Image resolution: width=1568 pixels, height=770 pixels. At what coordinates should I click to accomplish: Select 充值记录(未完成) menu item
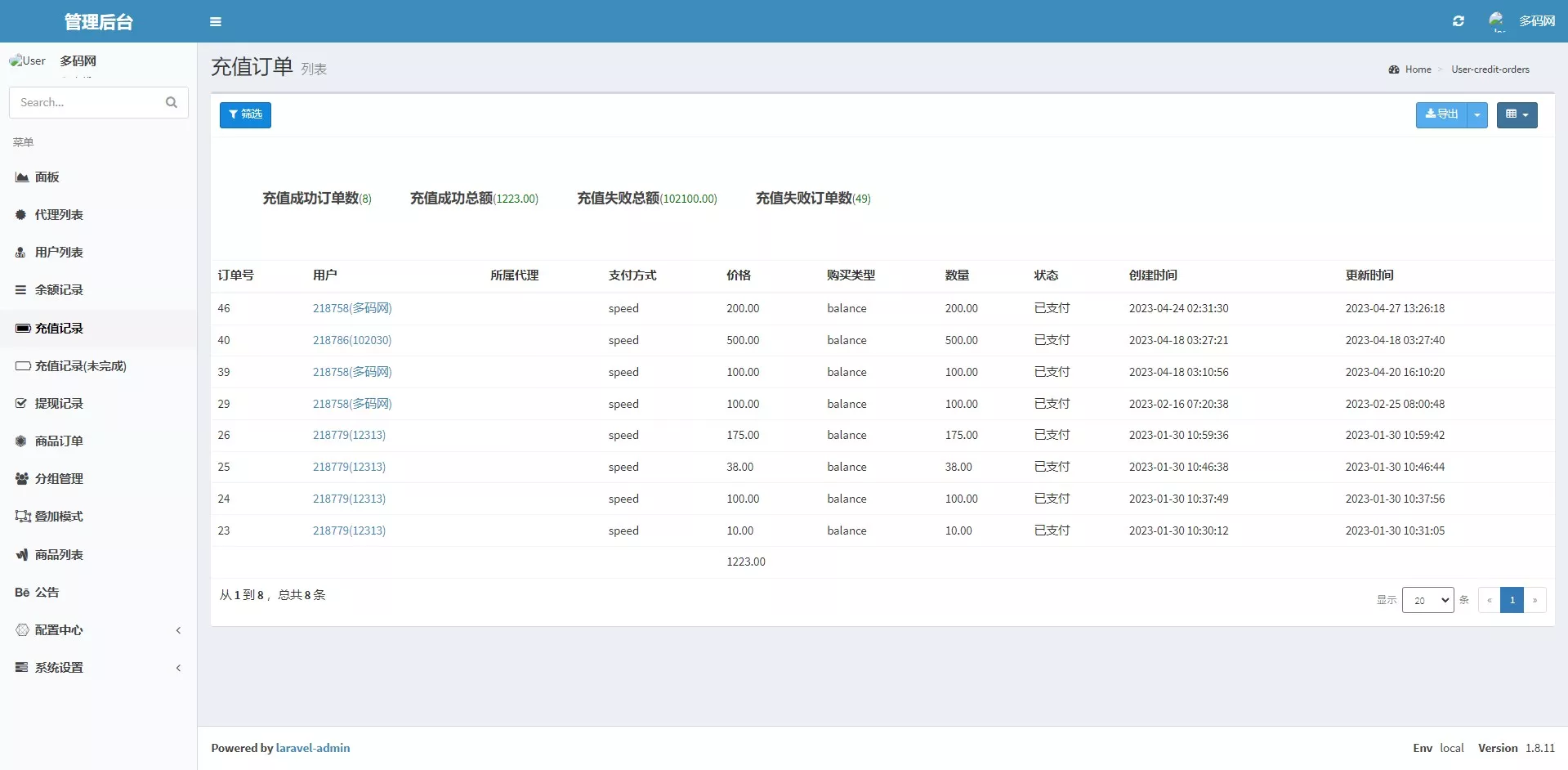coord(80,366)
